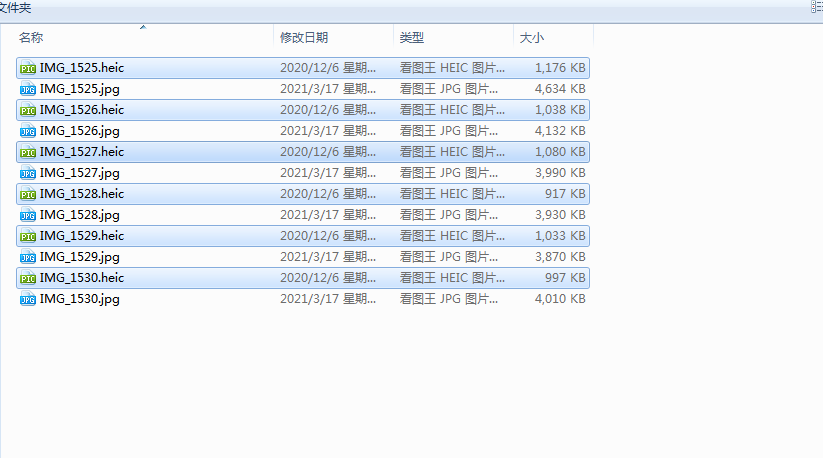Click the IMG_1527.heic file icon
This screenshot has height=458, width=823.
[x=28, y=152]
